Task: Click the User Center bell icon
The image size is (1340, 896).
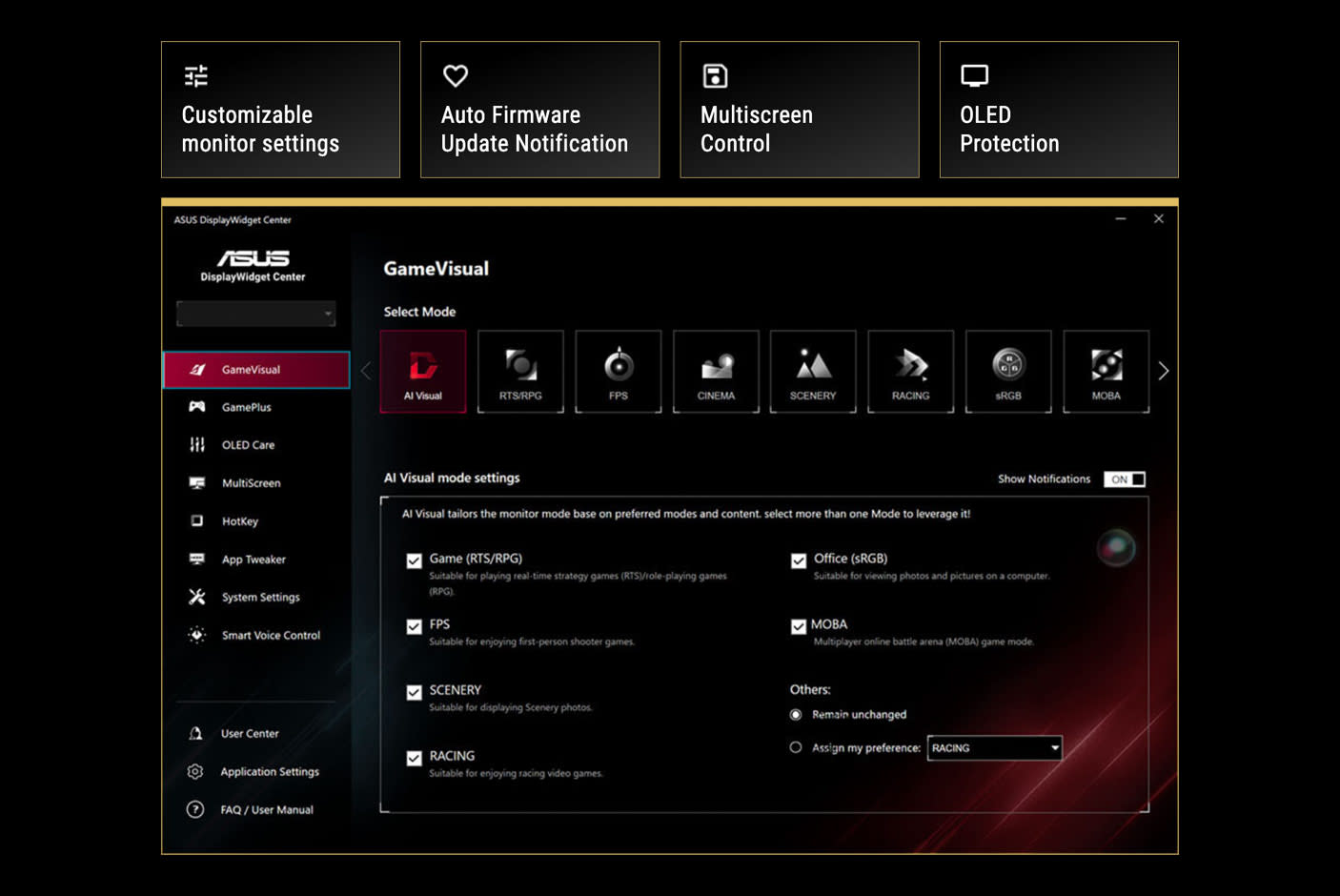Action: (x=195, y=733)
